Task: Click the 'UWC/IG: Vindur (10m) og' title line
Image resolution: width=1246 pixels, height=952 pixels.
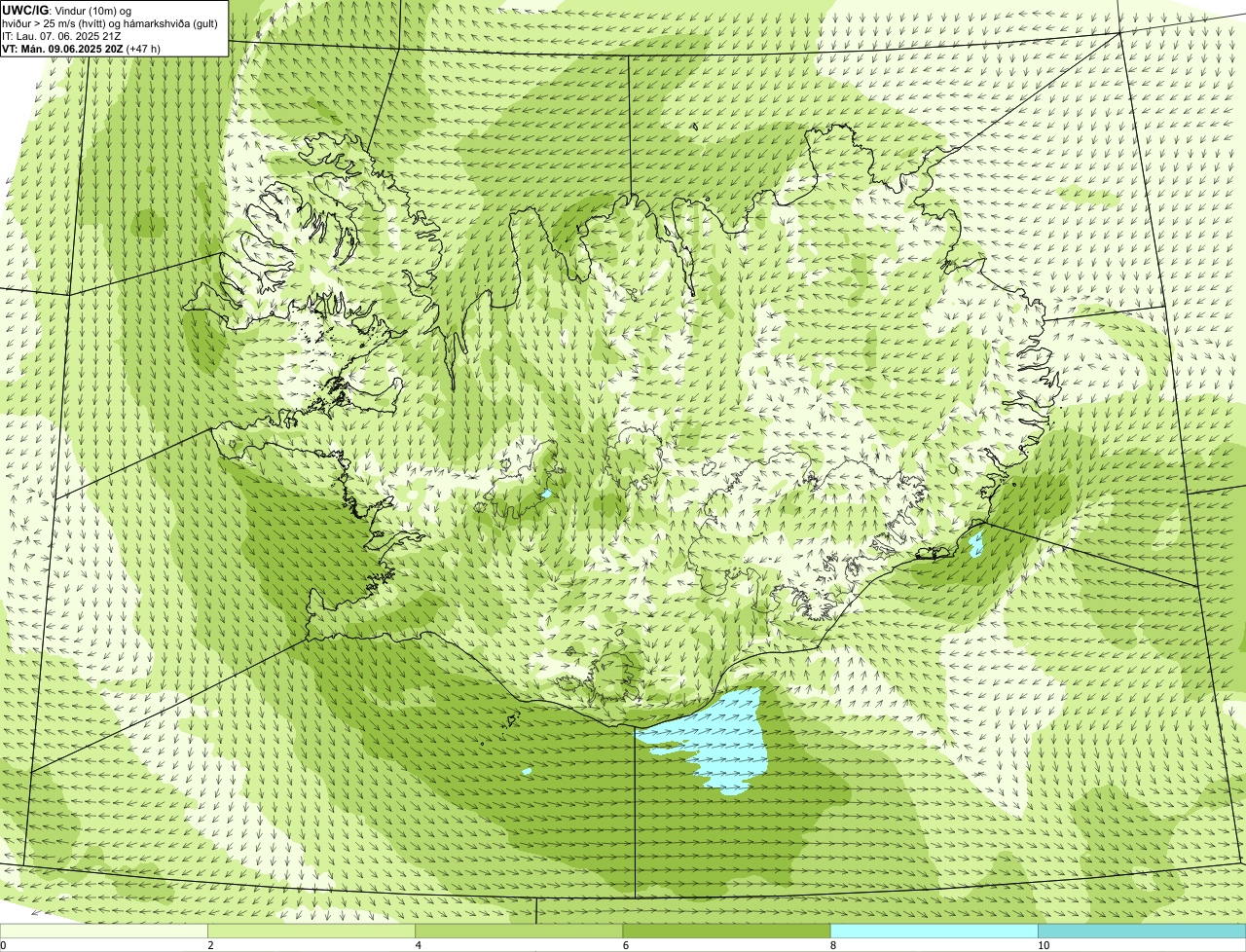Action: pos(67,10)
